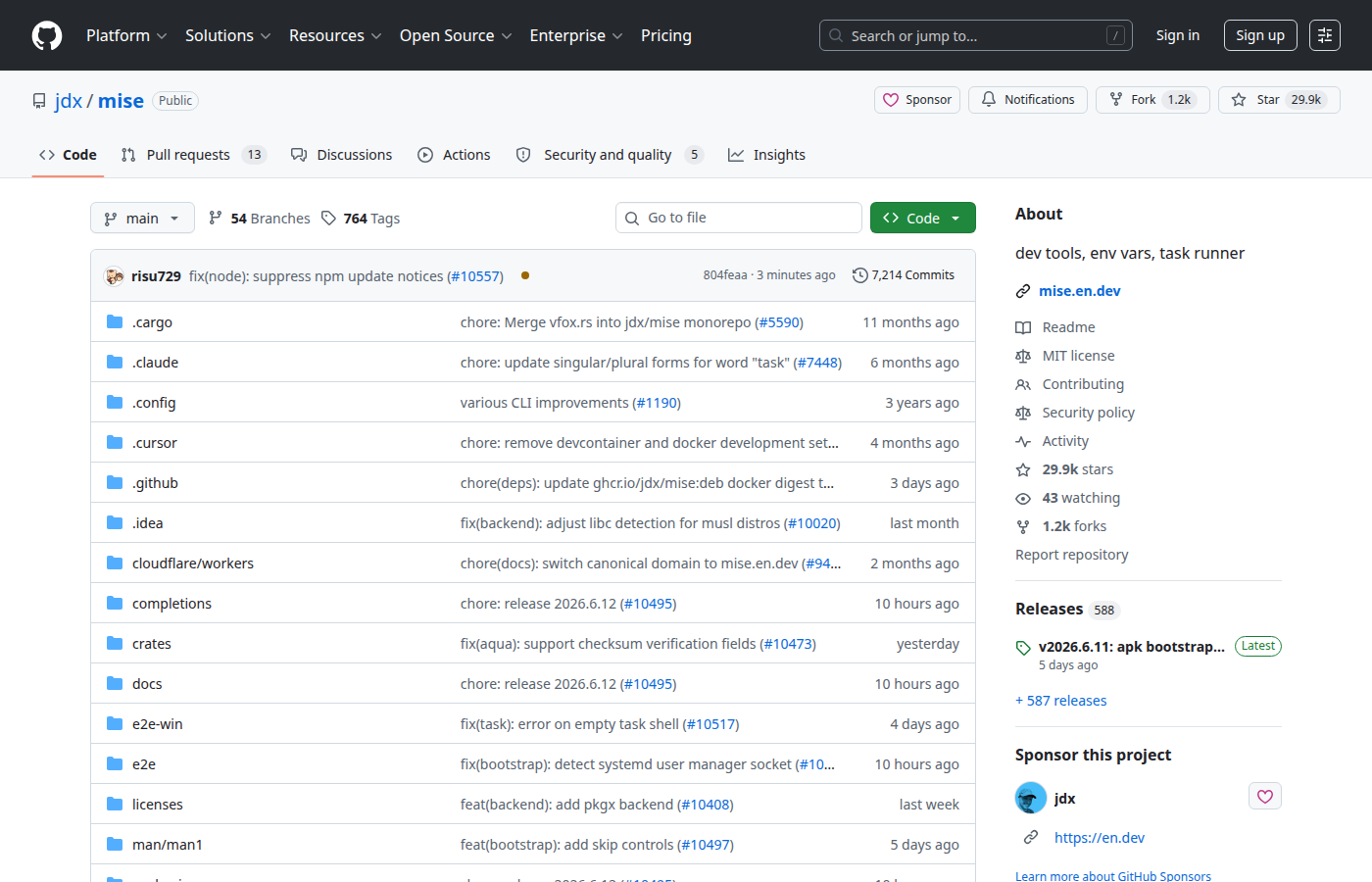
Task: Open the Insights tab
Action: [766, 155]
